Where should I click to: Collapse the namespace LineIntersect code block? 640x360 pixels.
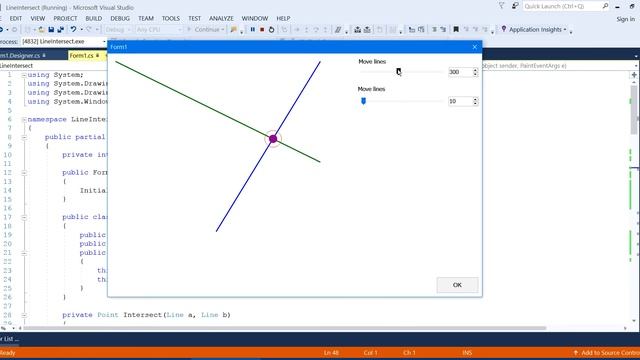(x=24, y=120)
